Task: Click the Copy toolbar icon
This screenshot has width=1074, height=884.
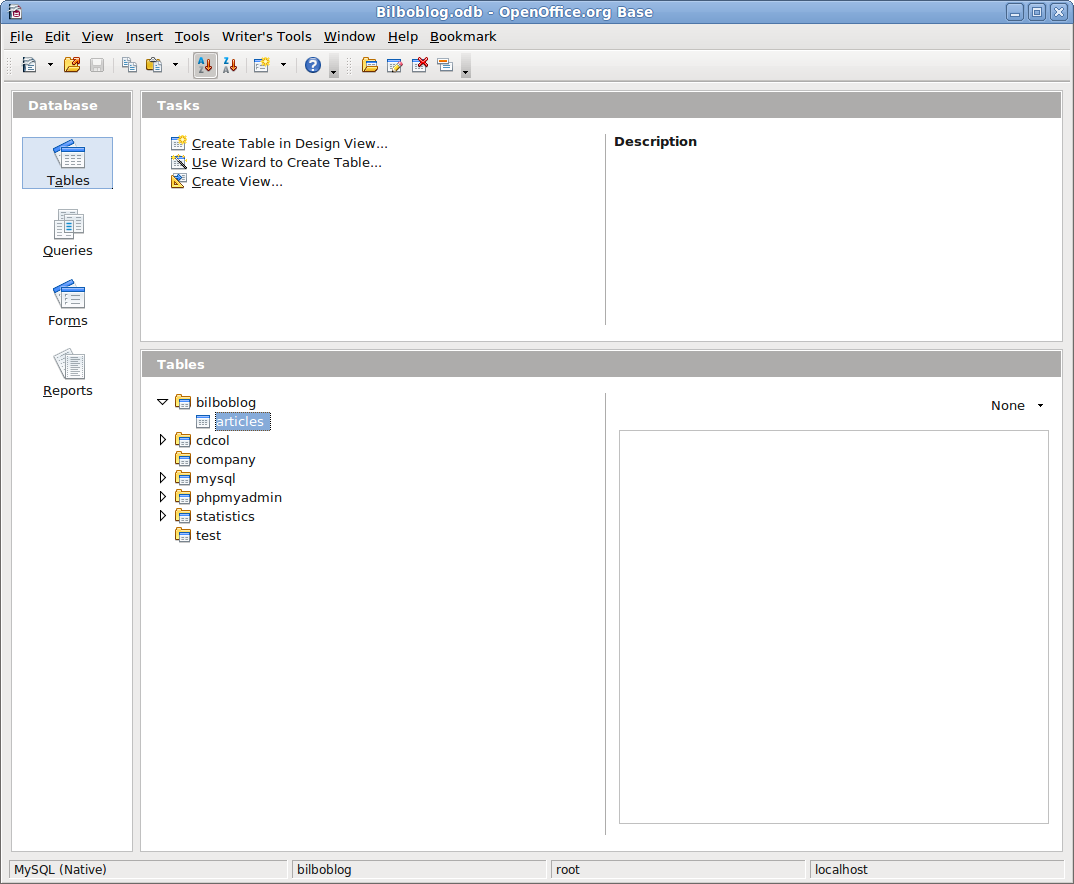Action: [129, 65]
